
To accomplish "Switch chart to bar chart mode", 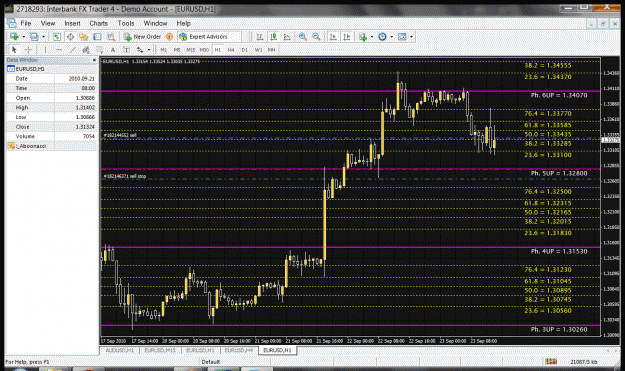I will coord(260,37).
